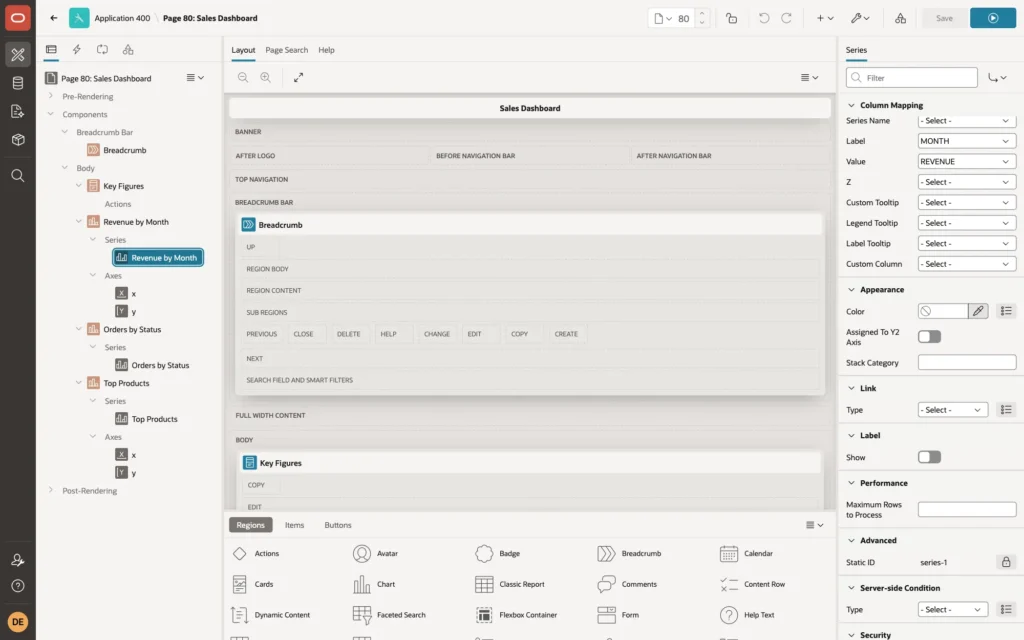
Task: Open the Label dropdown showing MONTH
Action: coord(967,141)
